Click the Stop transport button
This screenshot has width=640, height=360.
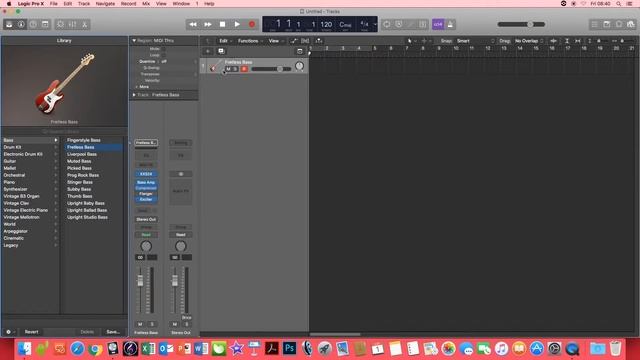click(x=222, y=24)
